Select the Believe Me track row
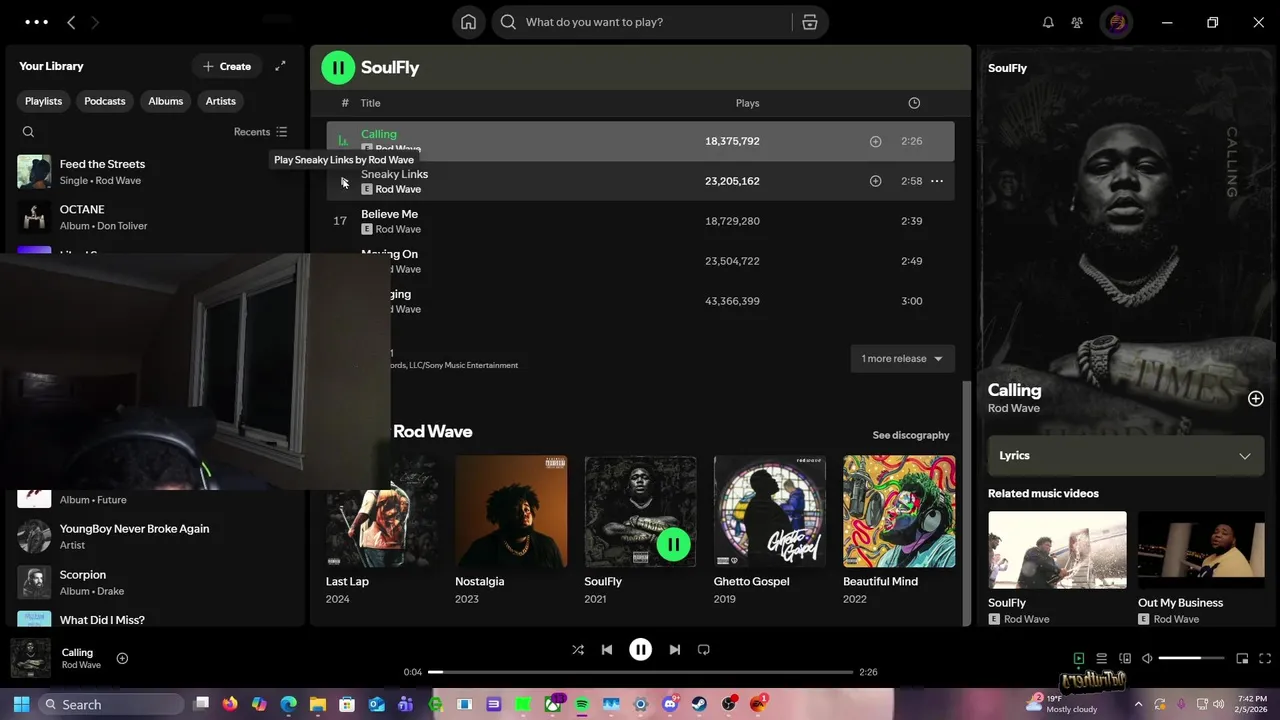 [640, 221]
